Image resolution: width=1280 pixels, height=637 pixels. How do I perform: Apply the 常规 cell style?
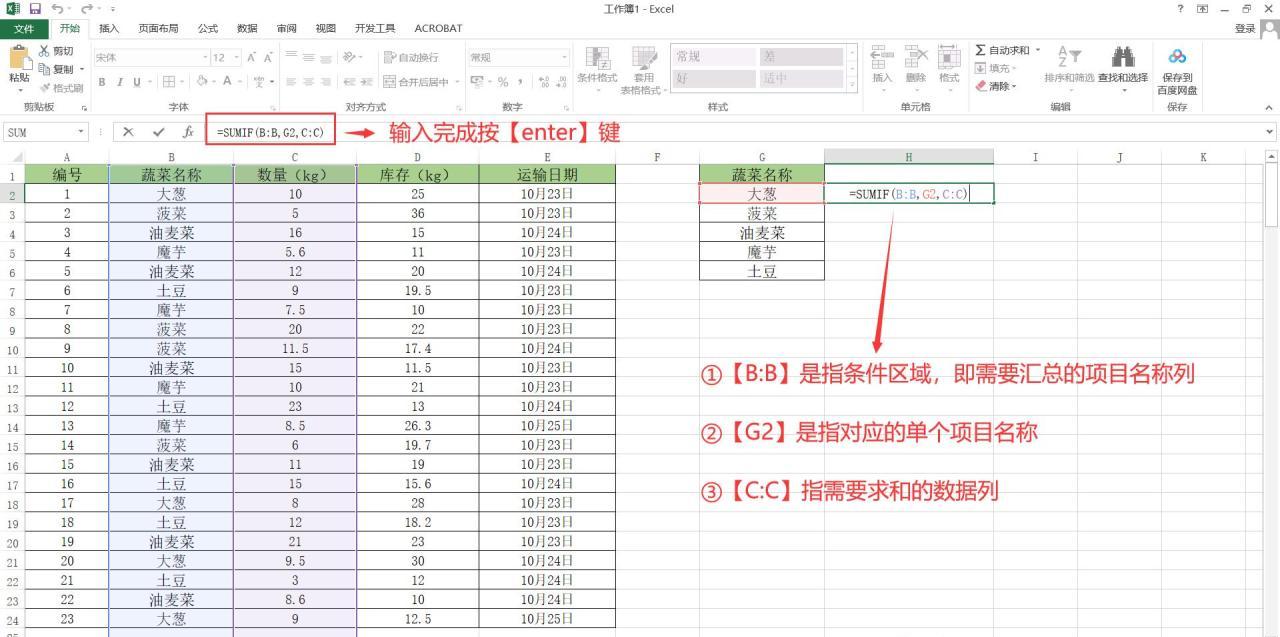714,57
